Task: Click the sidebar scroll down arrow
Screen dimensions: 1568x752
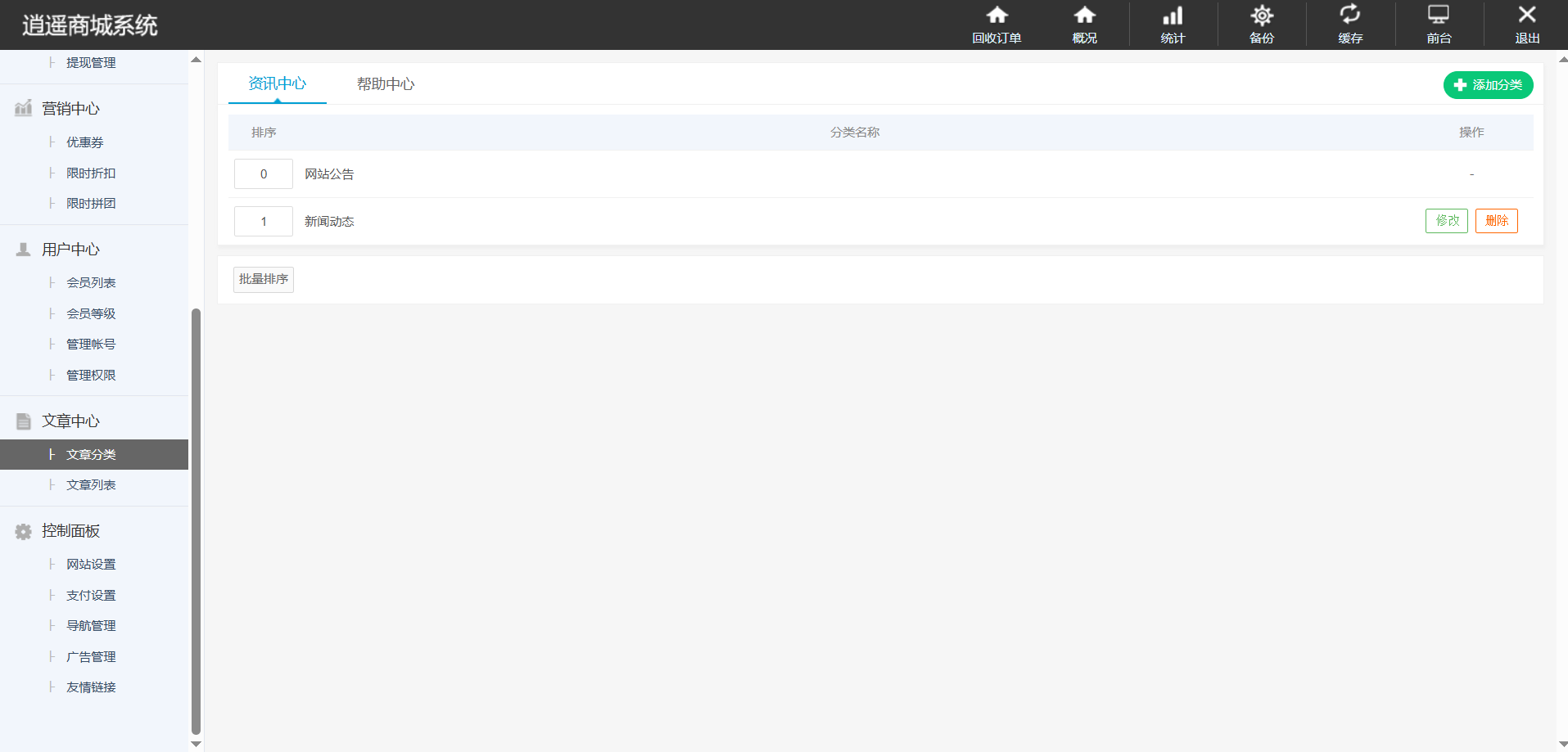Action: pos(196,744)
